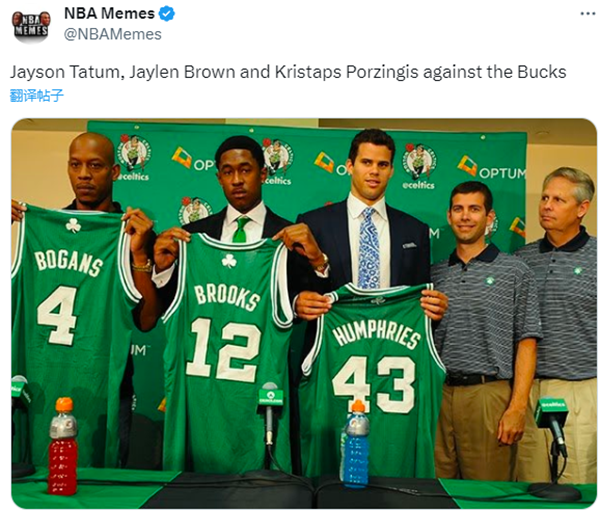This screenshot has width=600, height=511.
Task: Click the blue patterned necktie
Action: tap(368, 248)
